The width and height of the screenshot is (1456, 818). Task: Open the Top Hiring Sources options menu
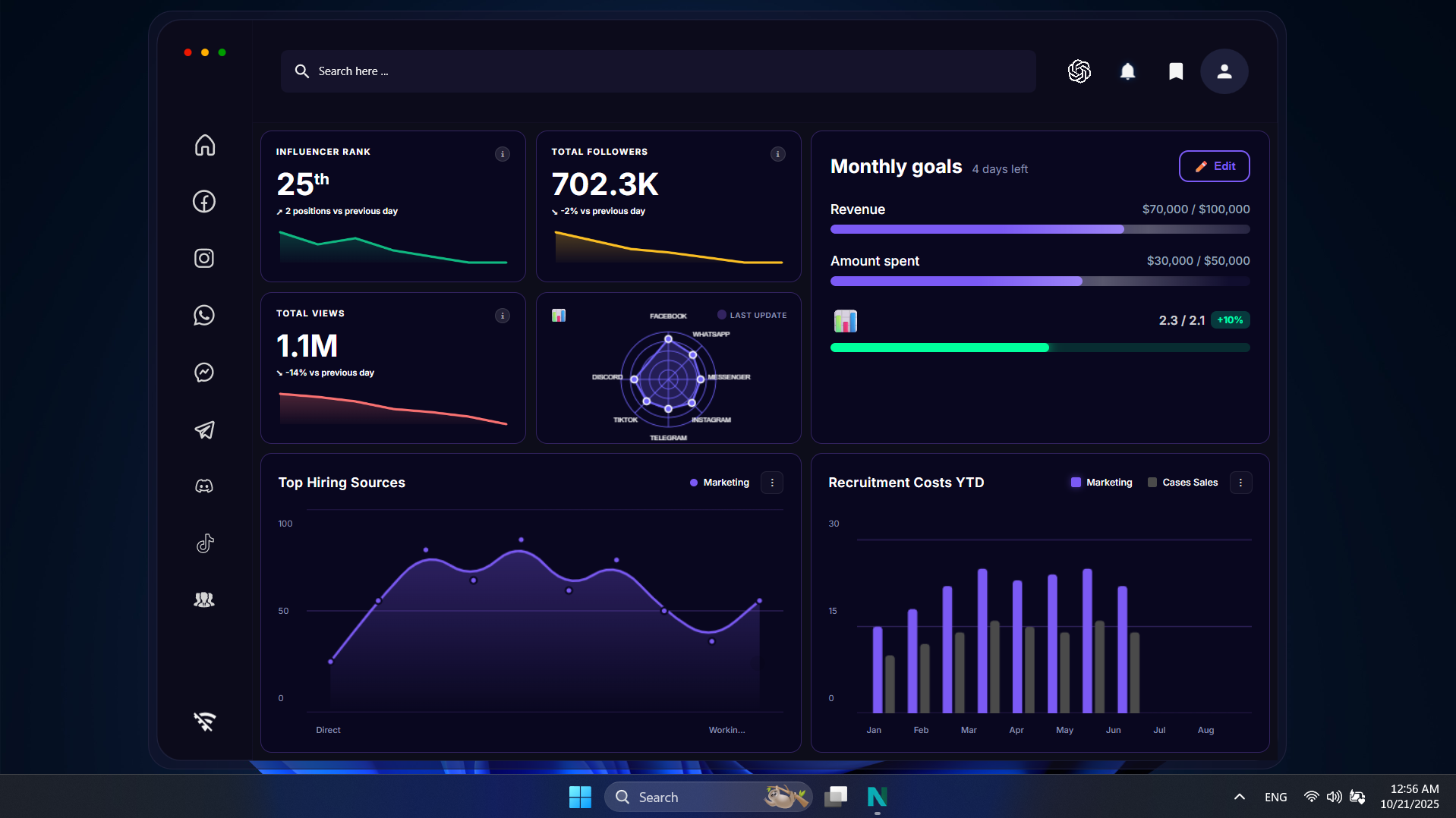(x=772, y=482)
